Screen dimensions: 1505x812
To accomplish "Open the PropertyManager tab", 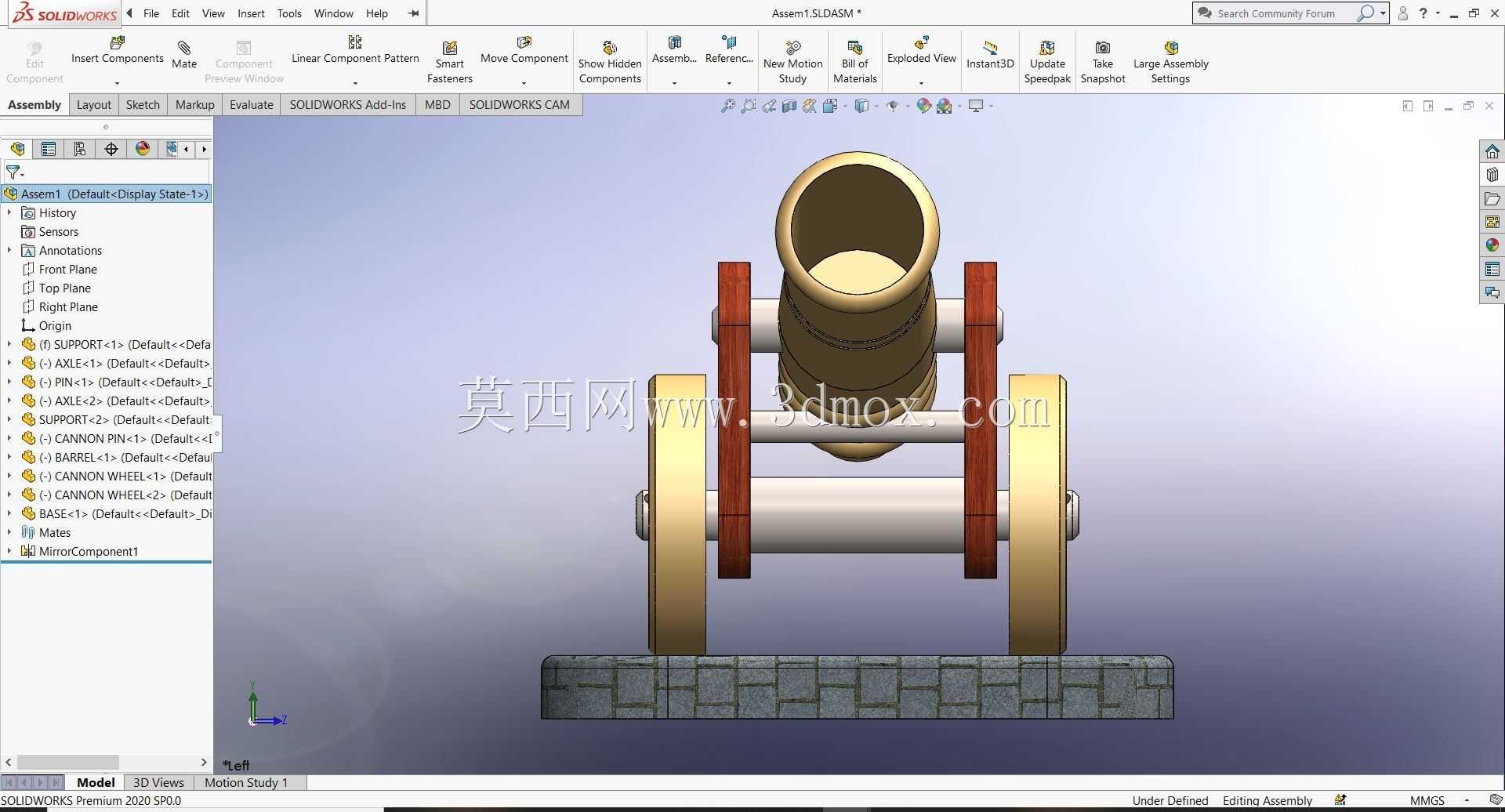I will click(49, 149).
